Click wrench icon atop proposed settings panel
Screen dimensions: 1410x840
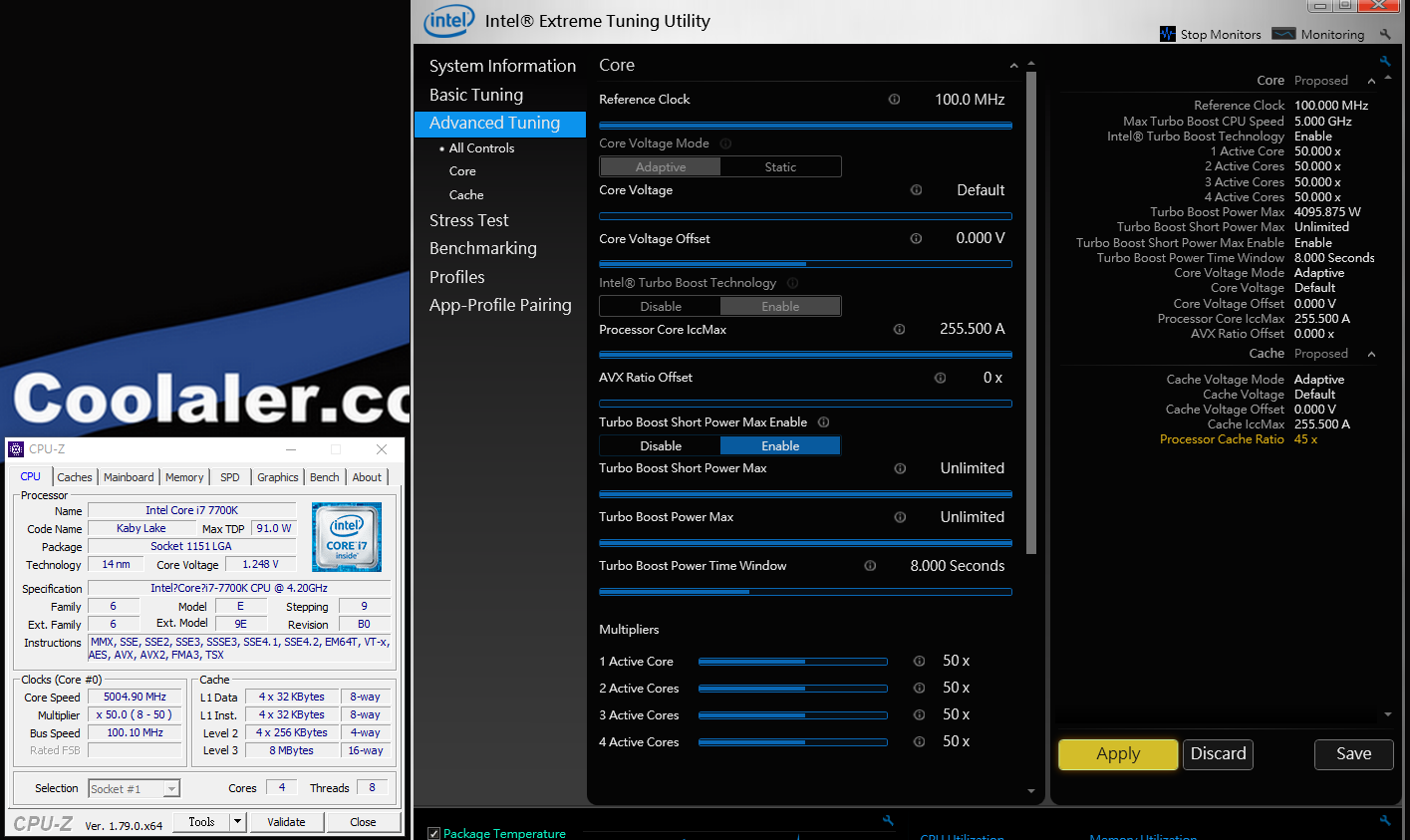[1385, 61]
